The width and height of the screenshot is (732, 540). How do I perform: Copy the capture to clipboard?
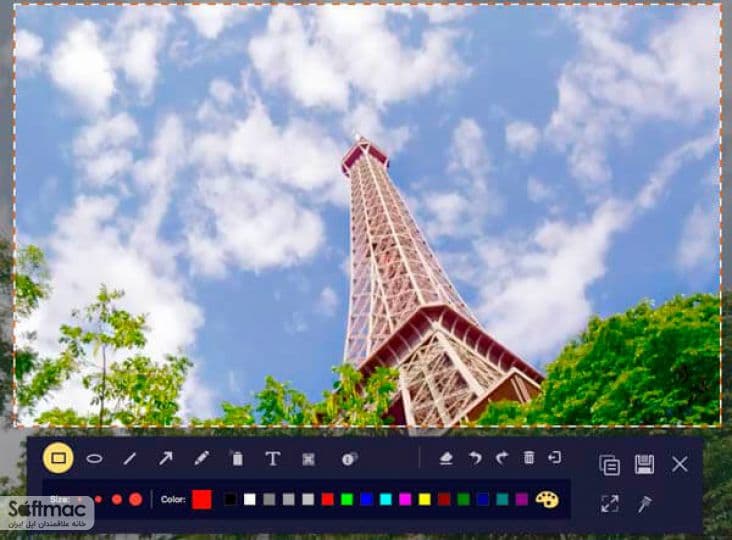click(x=609, y=465)
